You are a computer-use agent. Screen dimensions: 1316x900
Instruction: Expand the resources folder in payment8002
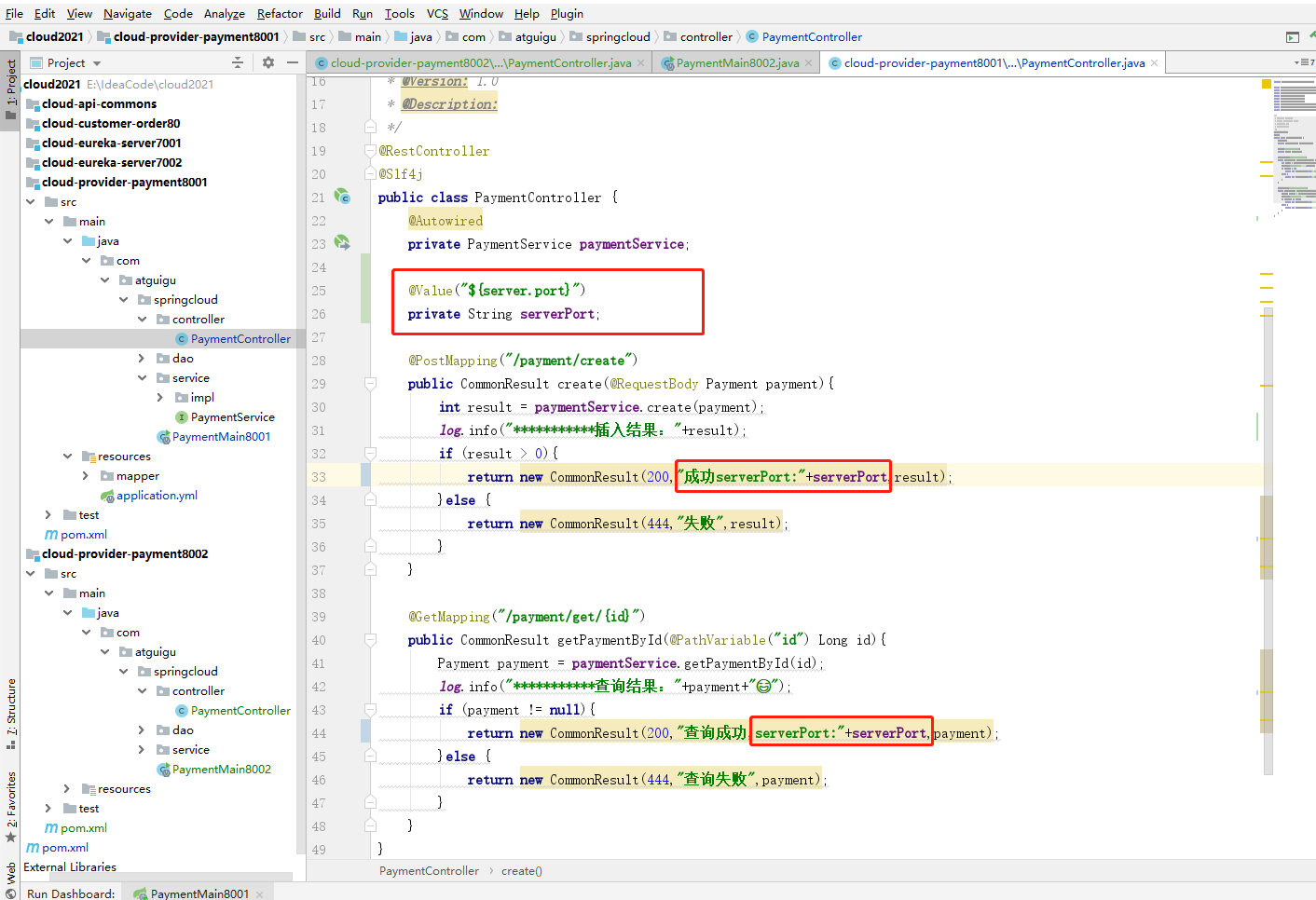(x=68, y=788)
